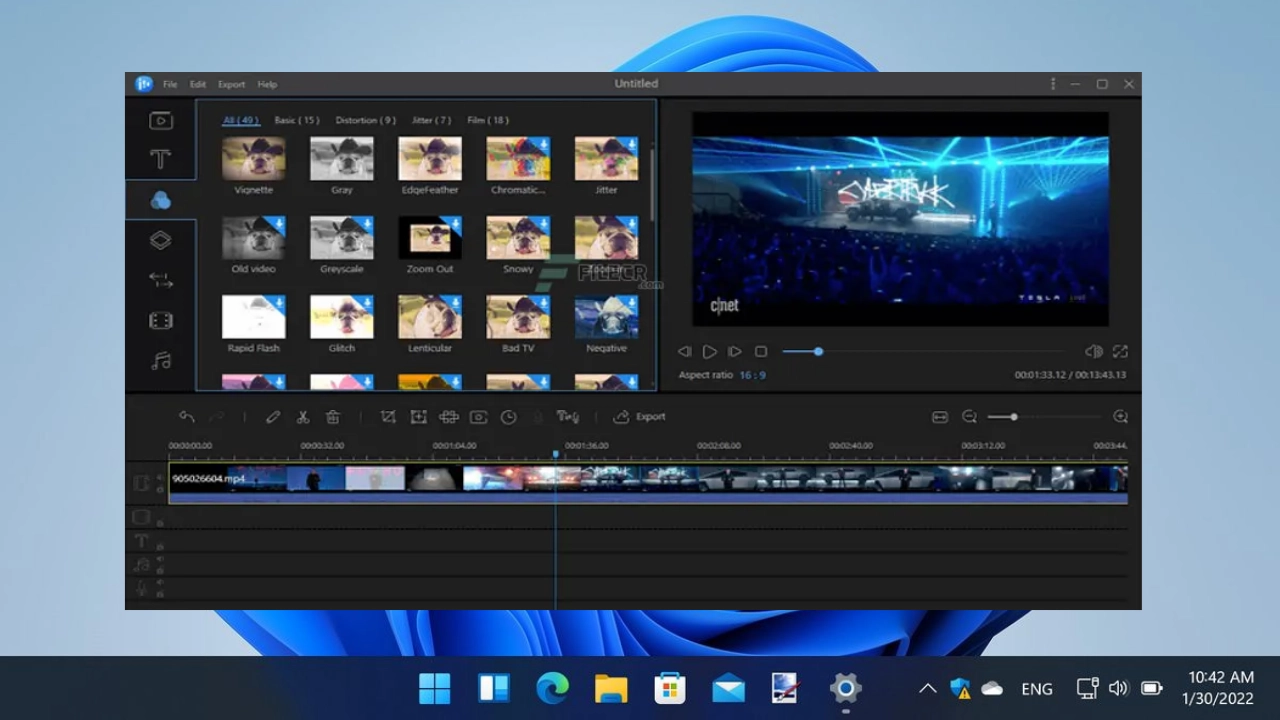Click the Freeze Frame camera icon in the toolbar
Image resolution: width=1280 pixels, height=720 pixels.
click(479, 417)
